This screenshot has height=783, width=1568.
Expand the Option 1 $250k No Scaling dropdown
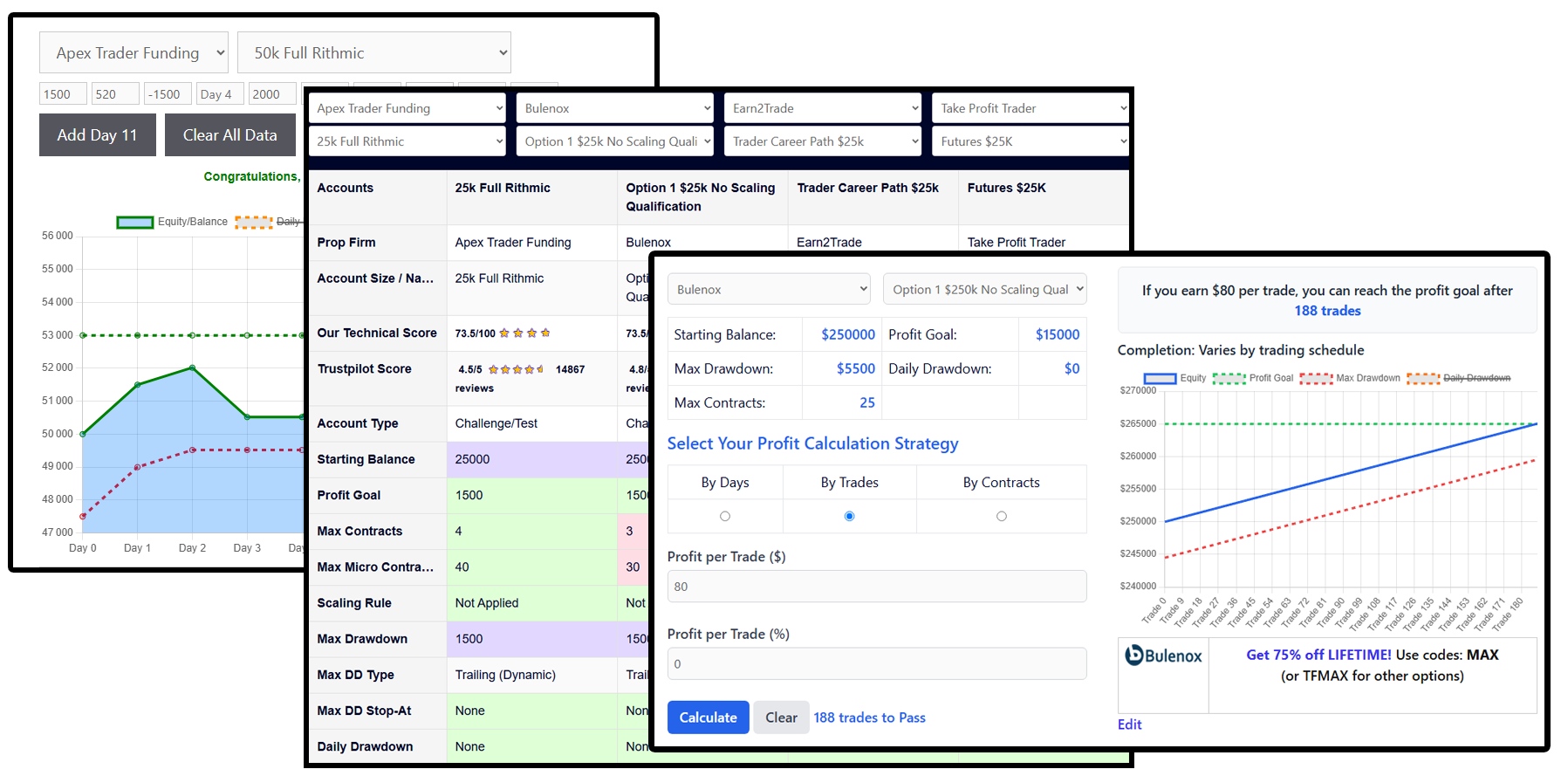[x=985, y=289]
